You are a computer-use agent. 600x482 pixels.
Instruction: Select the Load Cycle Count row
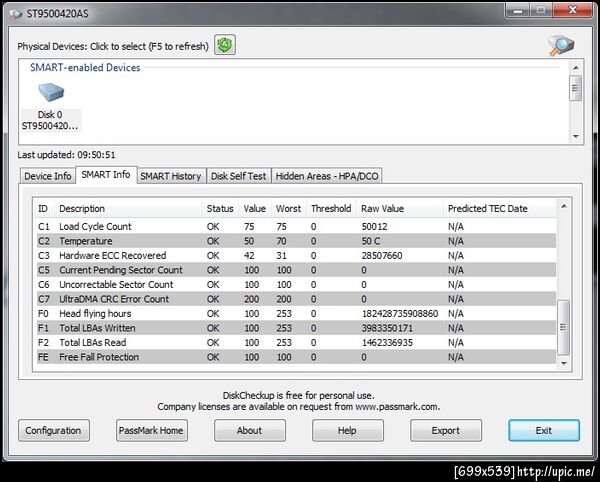tap(296, 226)
